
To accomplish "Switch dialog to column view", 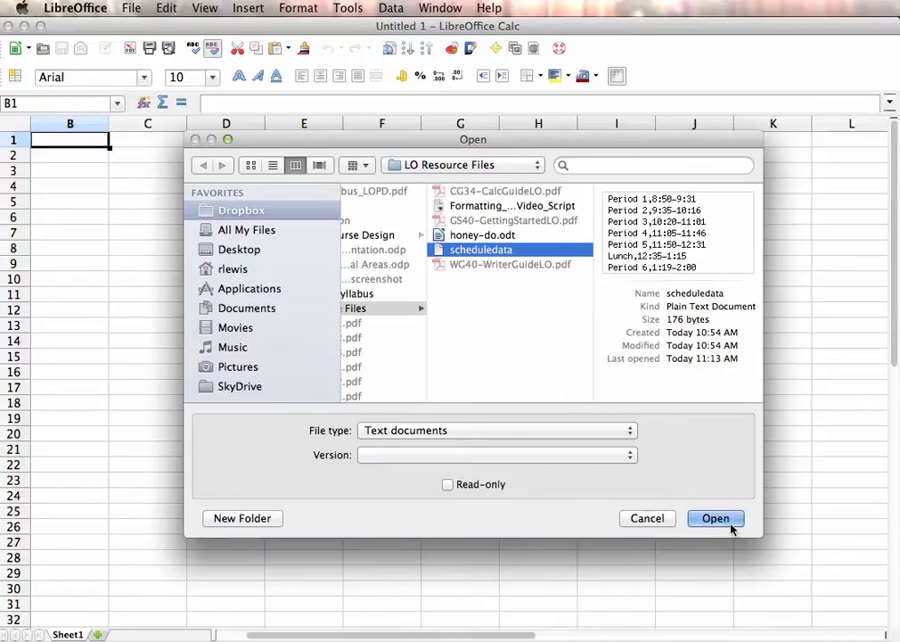I will pyautogui.click(x=295, y=165).
